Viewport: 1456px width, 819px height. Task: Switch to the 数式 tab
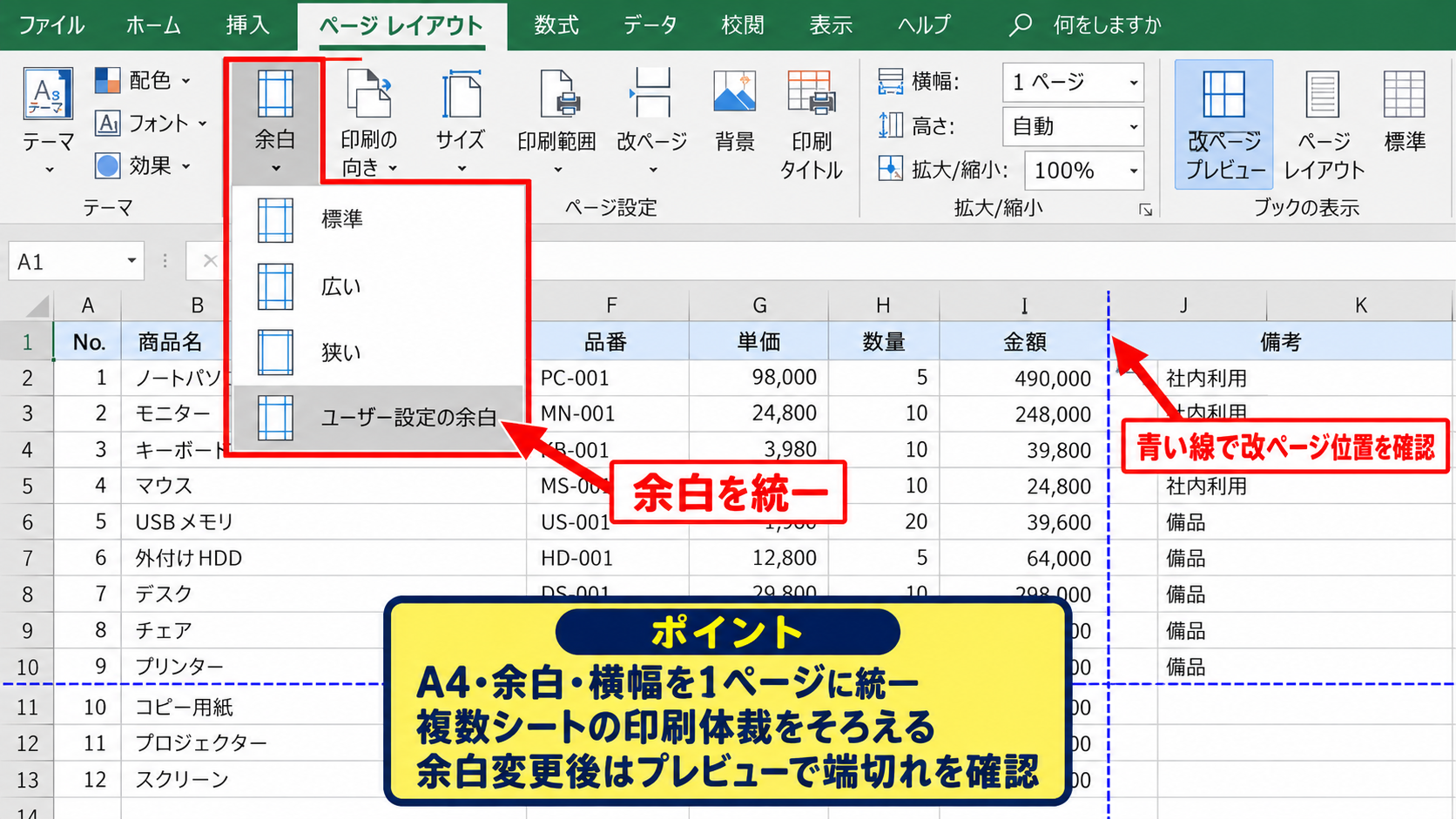556,25
